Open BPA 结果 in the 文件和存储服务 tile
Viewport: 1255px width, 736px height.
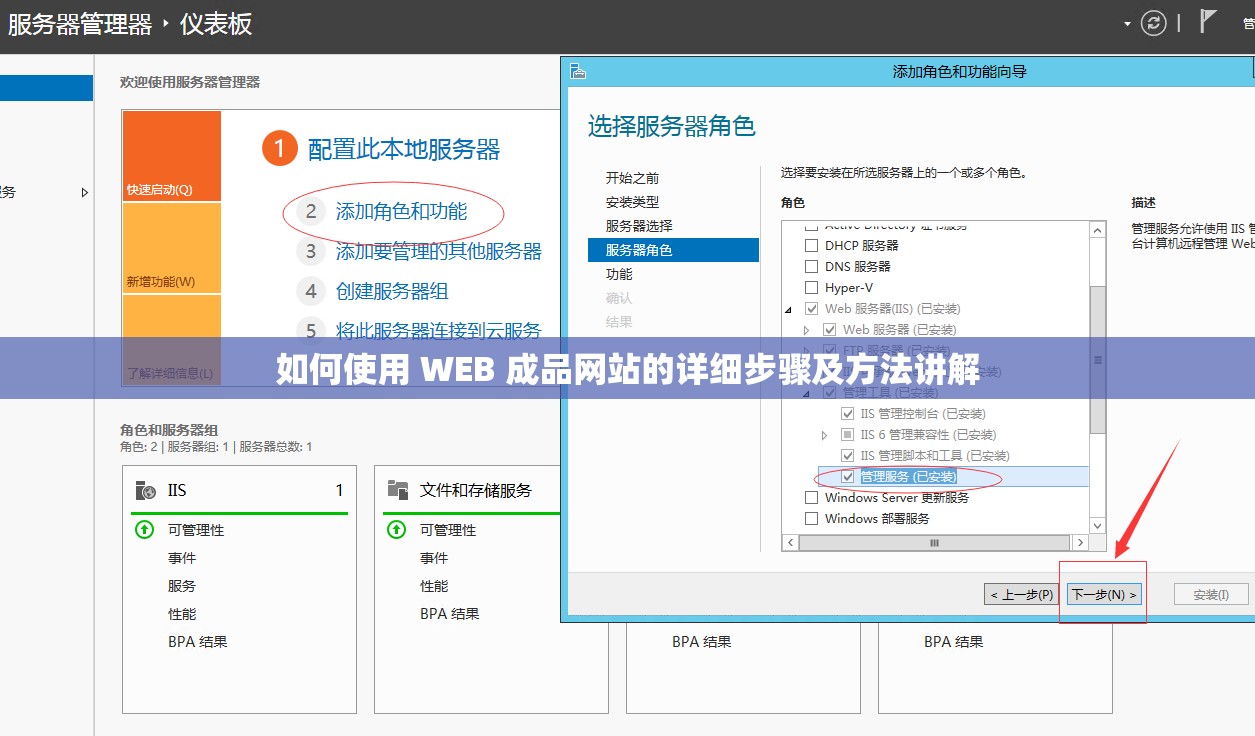[x=450, y=614]
